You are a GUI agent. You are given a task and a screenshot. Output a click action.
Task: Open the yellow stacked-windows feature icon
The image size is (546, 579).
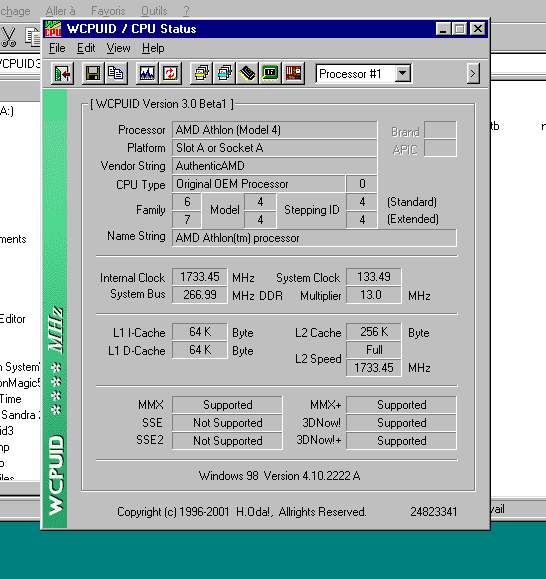pos(201,74)
